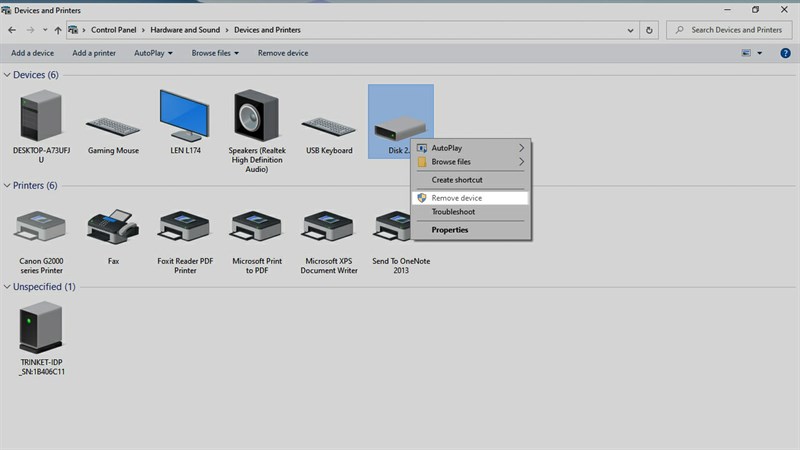This screenshot has height=450, width=800.
Task: Select Foxit Reader PDF Printer icon
Action: (185, 226)
